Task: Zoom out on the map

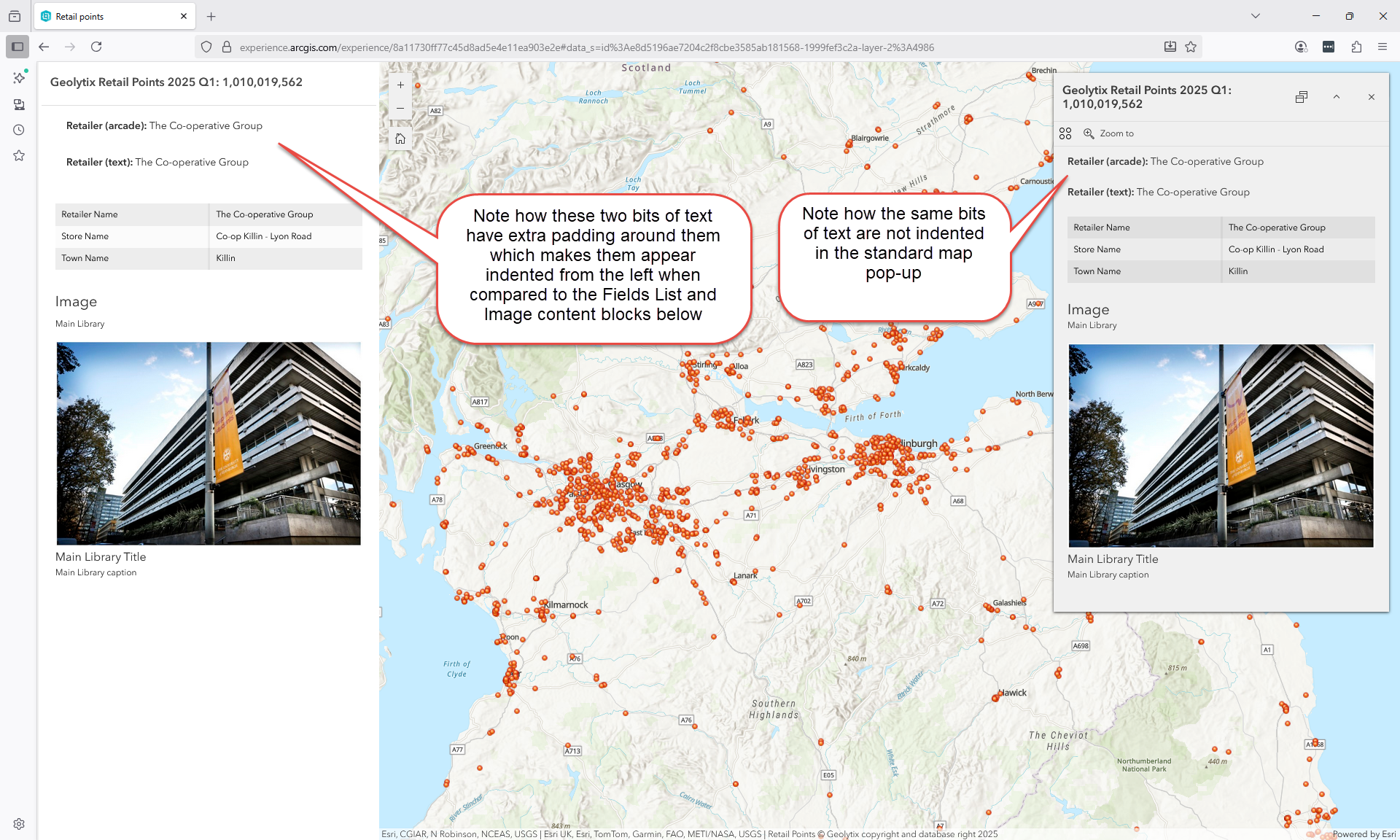Action: coord(400,108)
